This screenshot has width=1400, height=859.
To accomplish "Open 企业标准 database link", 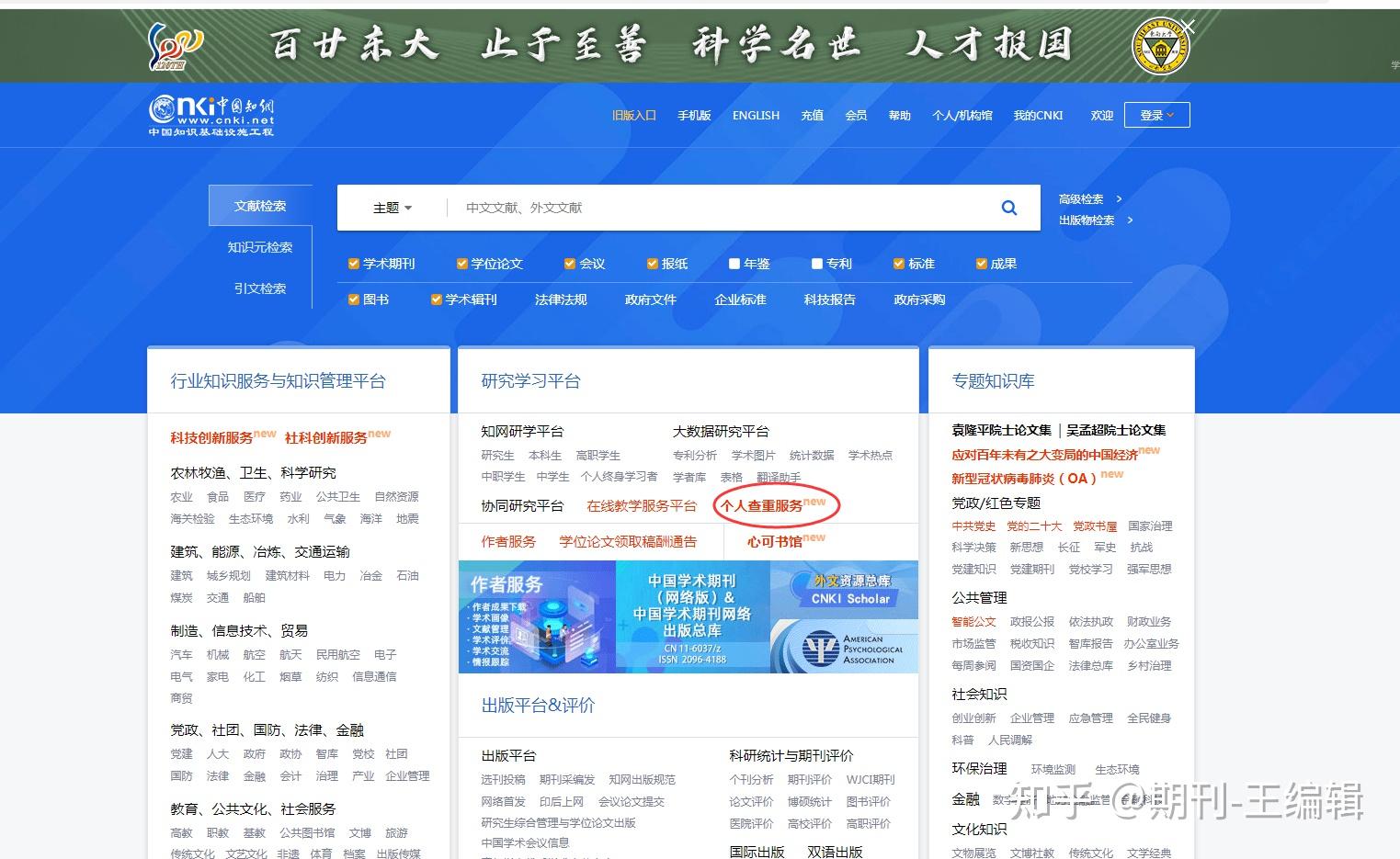I will [740, 300].
